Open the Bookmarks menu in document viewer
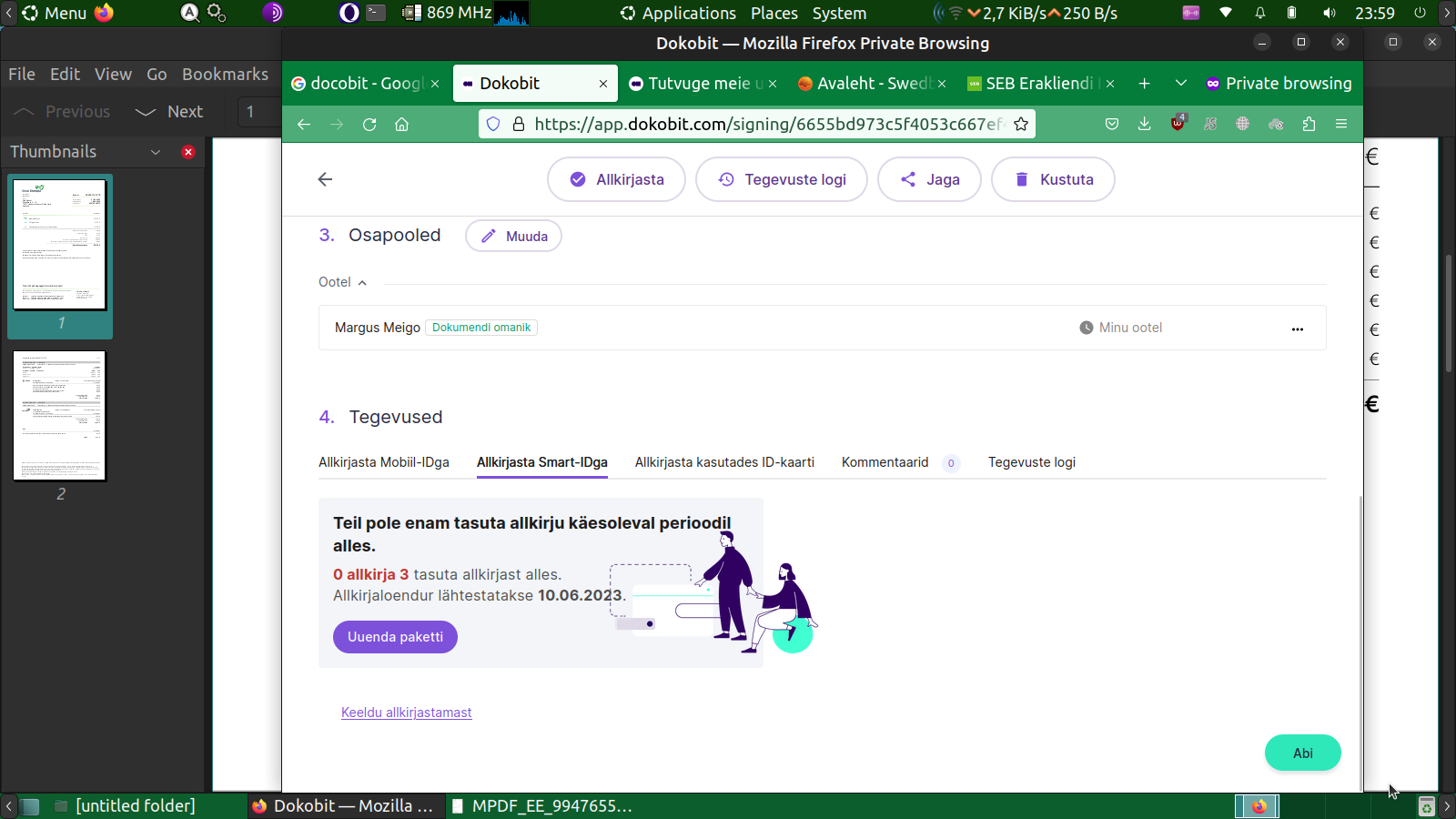The image size is (1456, 819). coord(226,74)
